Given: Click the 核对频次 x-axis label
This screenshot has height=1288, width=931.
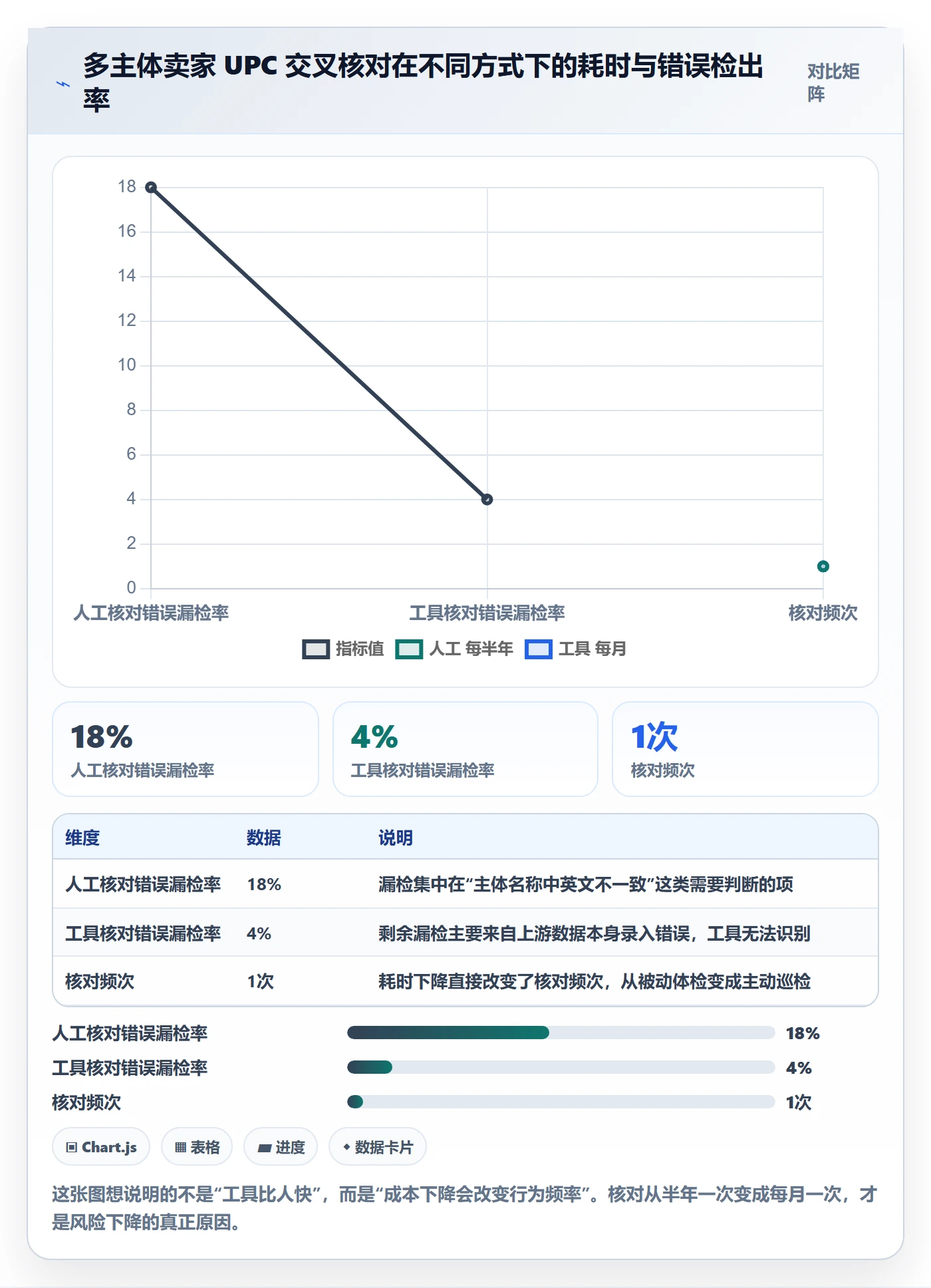Looking at the screenshot, I should click(823, 613).
